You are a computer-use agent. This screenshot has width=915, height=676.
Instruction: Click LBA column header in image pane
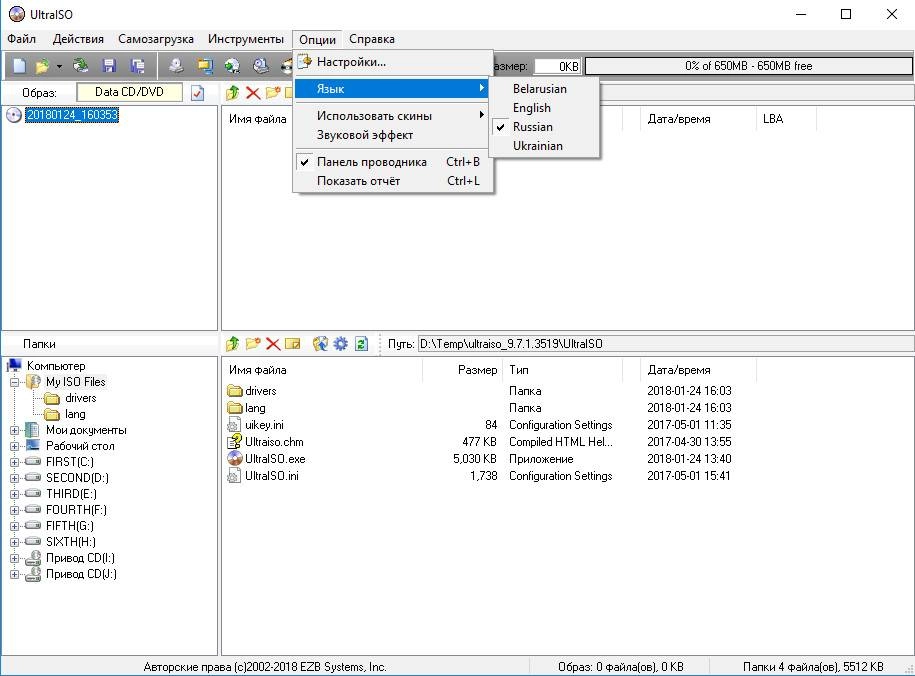[786, 119]
